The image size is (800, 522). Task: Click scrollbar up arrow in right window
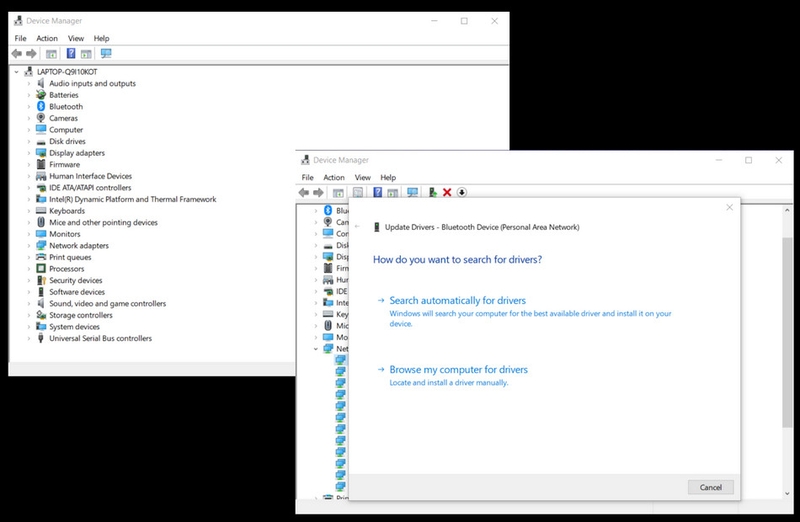pos(787,210)
